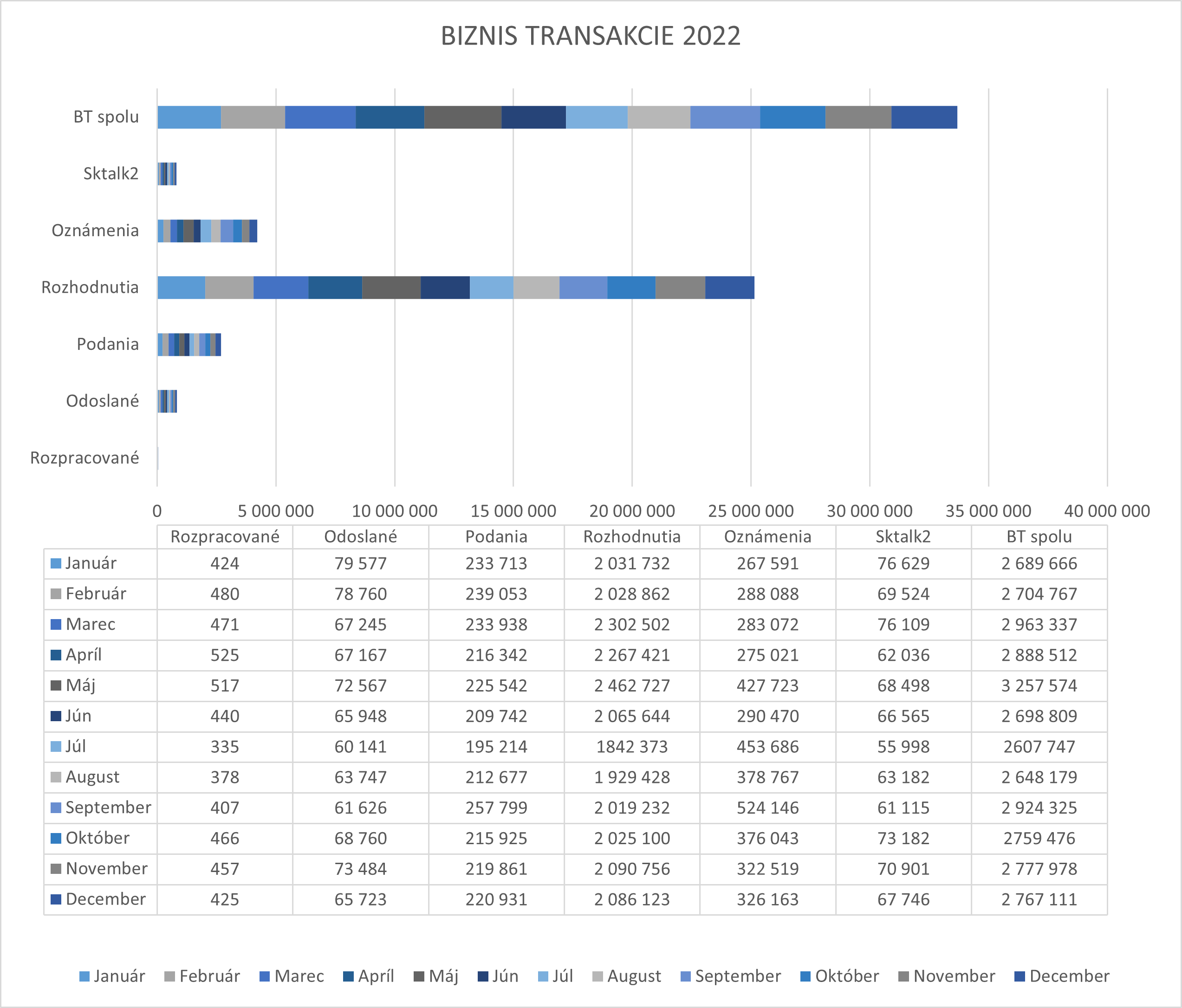Screen dimensions: 1182x1008
Task: Click the Sktalk2 column header in table
Action: click(x=903, y=537)
